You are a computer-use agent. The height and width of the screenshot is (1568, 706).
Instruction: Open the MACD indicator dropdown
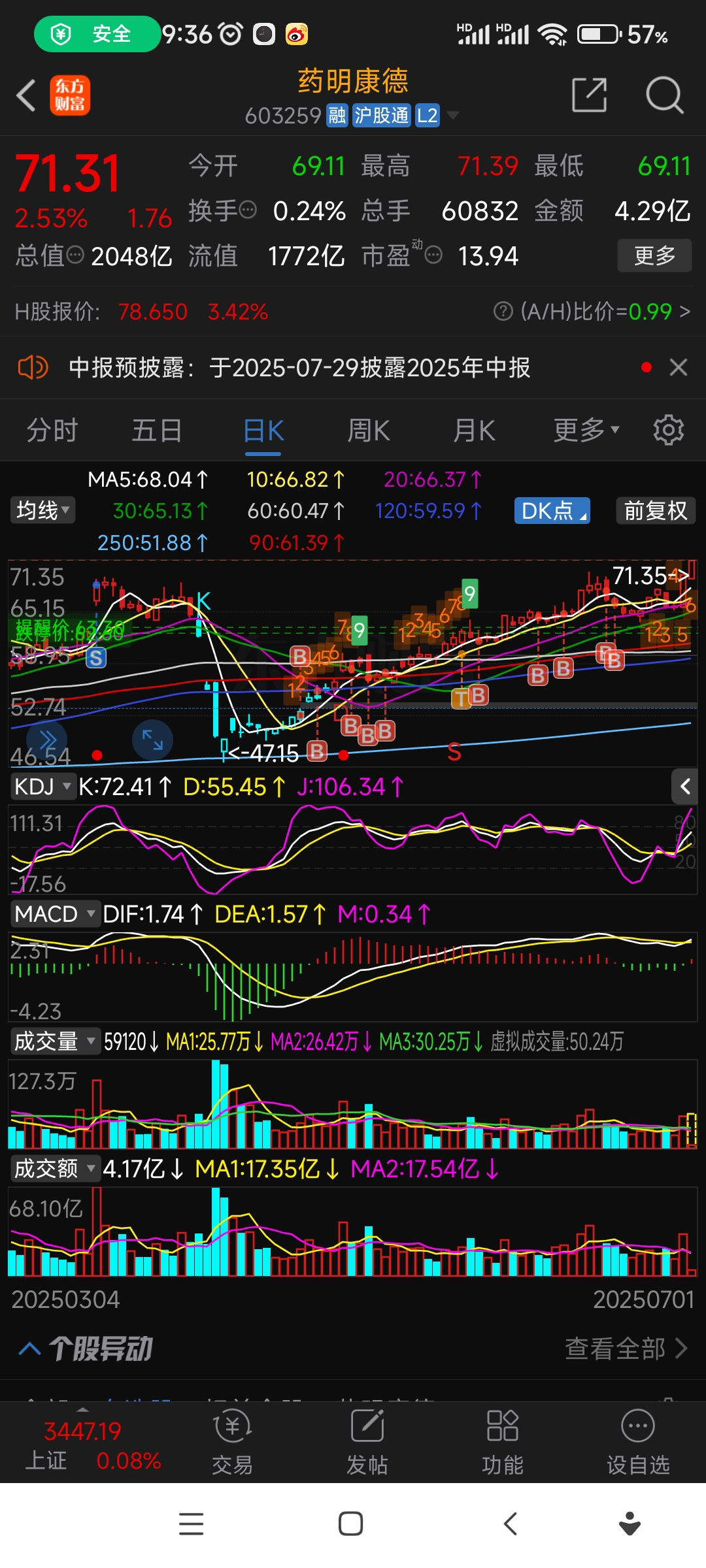(55, 914)
